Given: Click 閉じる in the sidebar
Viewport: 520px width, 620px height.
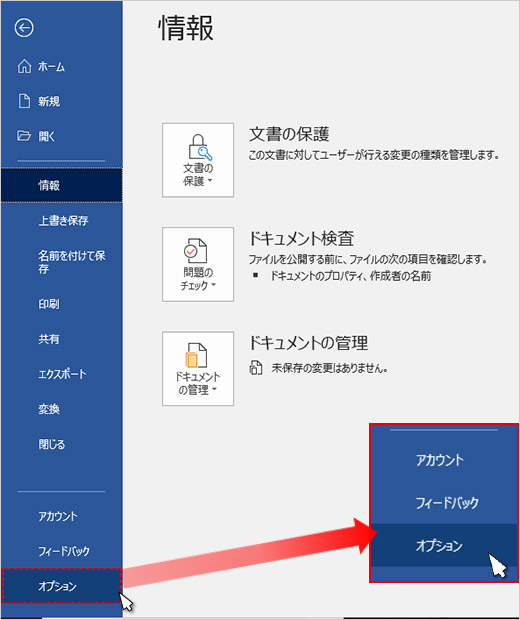Looking at the screenshot, I should (61, 444).
